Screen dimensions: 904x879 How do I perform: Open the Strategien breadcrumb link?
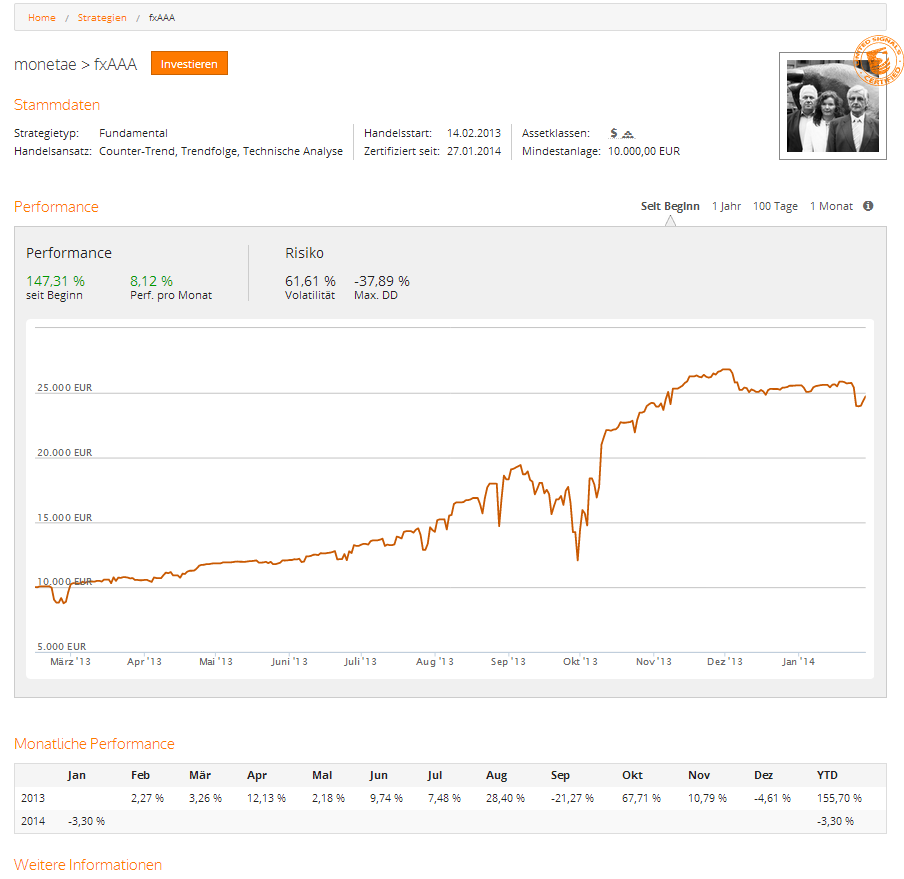(x=102, y=18)
